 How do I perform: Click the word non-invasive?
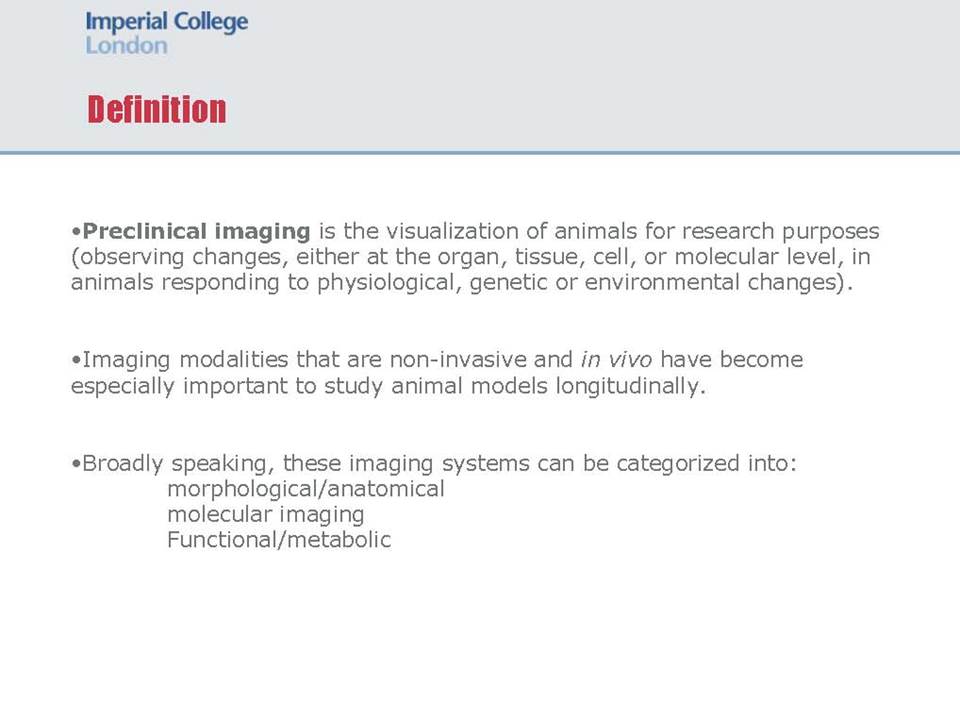pos(457,359)
